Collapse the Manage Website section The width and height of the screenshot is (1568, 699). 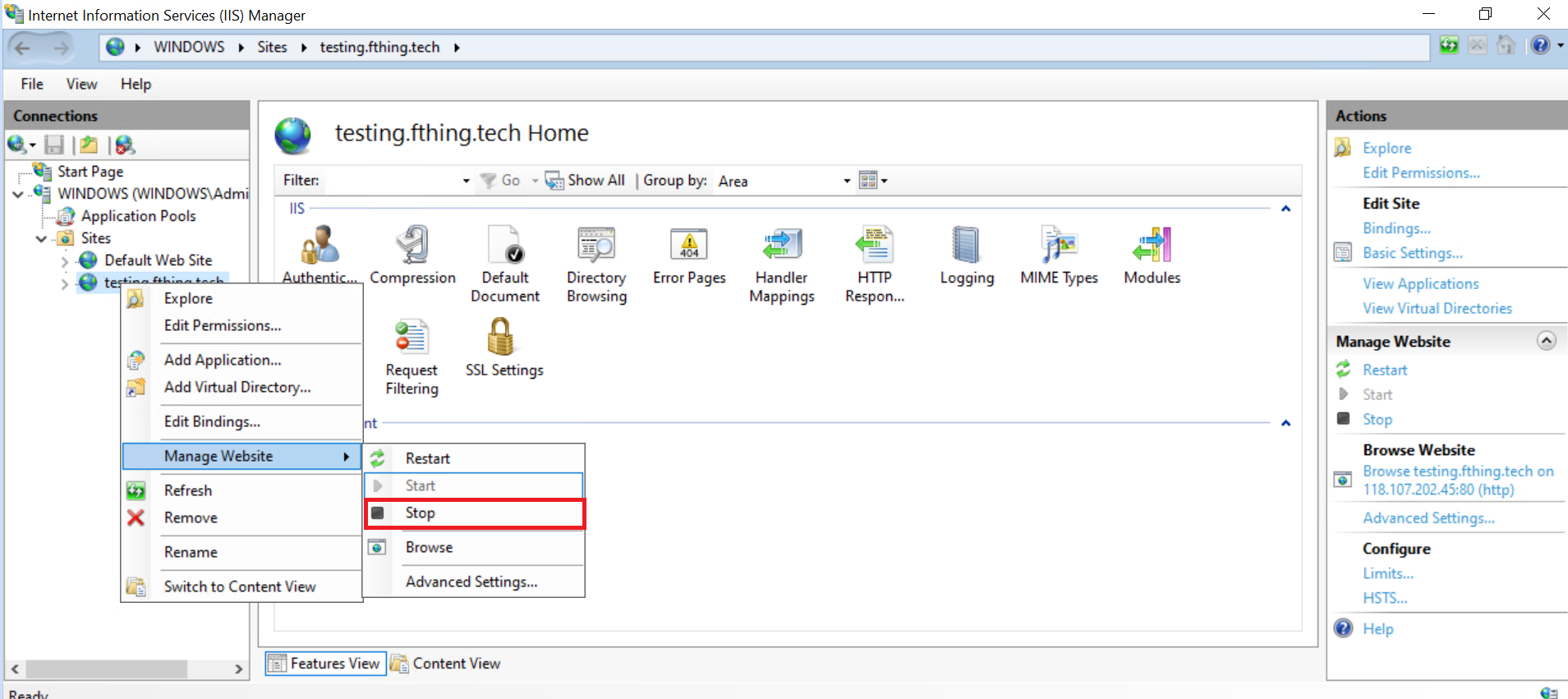click(1547, 341)
